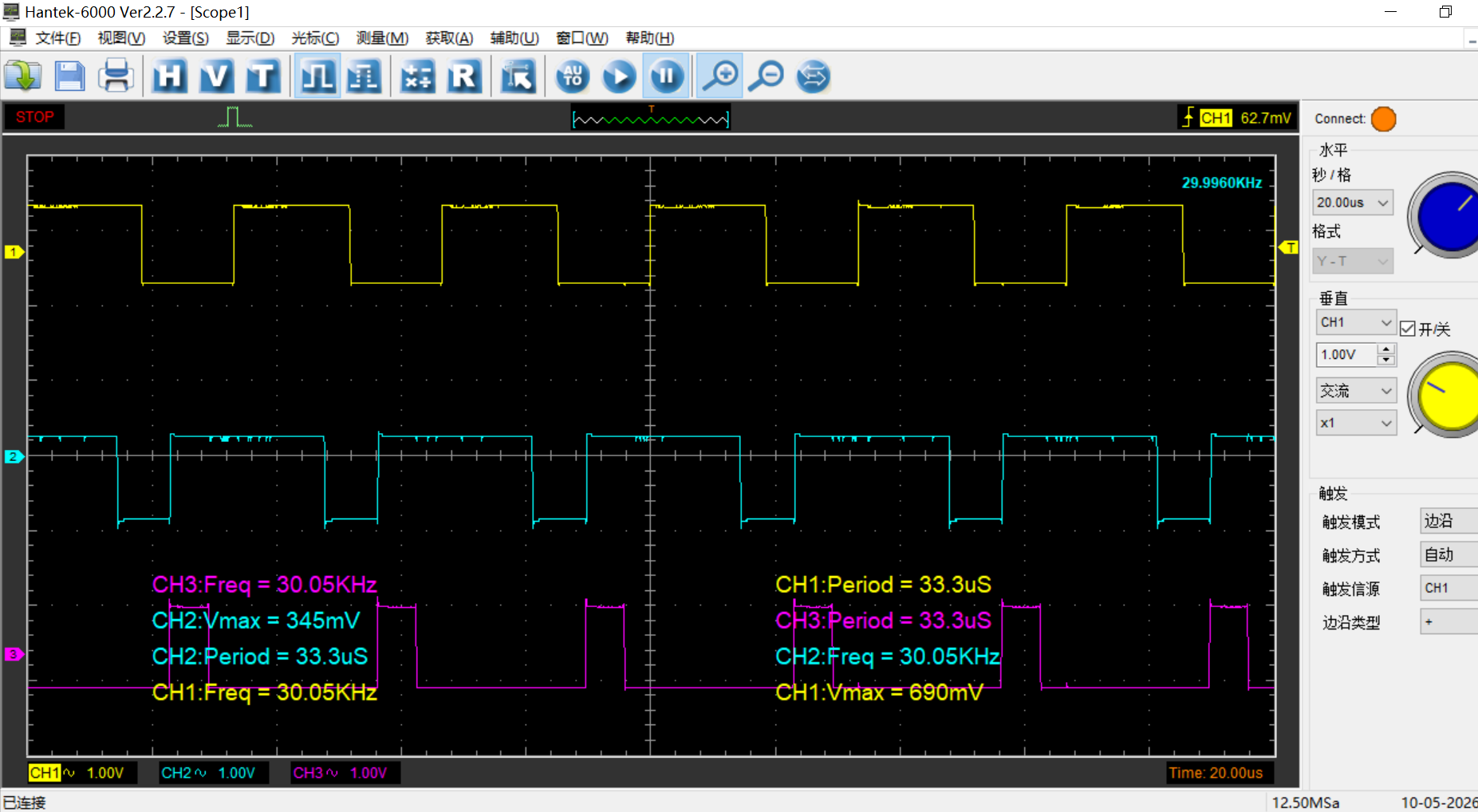
Task: Open the 设置(S) menu
Action: click(185, 38)
